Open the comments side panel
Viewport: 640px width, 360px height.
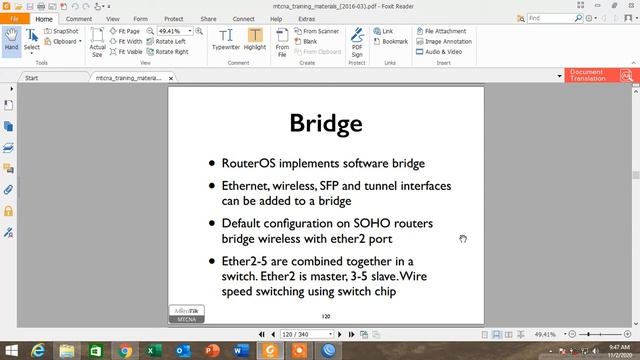pyautogui.click(x=8, y=169)
